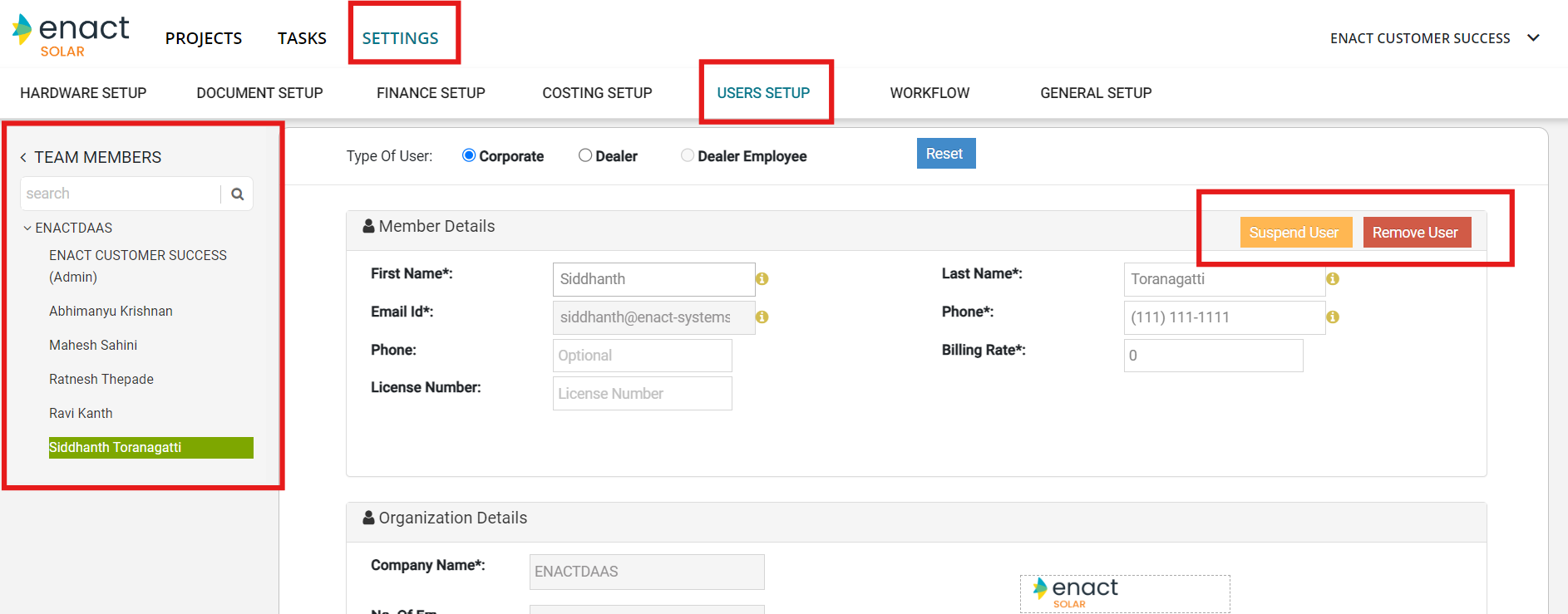Collapse the ENACTDAAS team group
The width and height of the screenshot is (1568, 614).
[27, 228]
